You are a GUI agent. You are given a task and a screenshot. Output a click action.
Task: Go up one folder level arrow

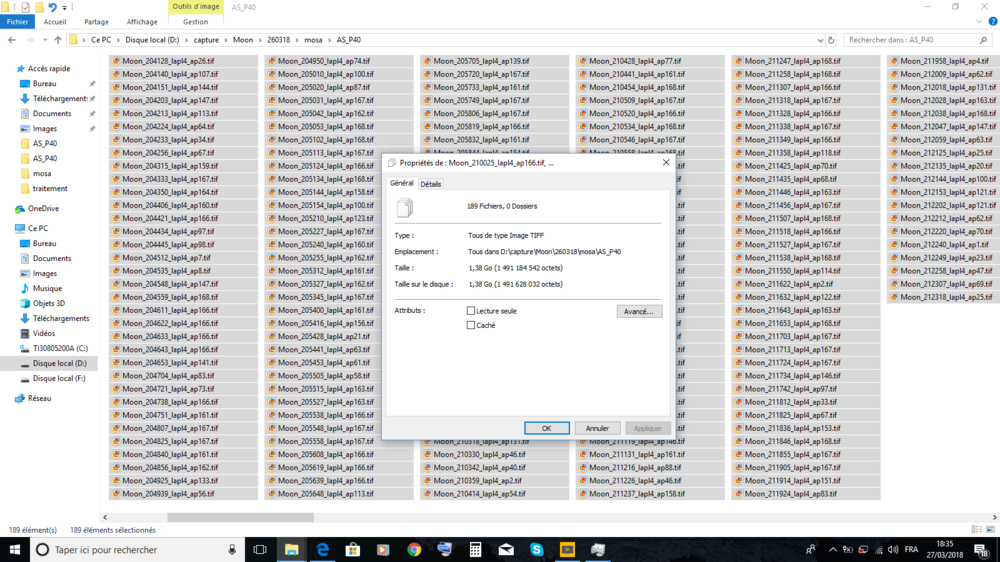tap(58, 40)
